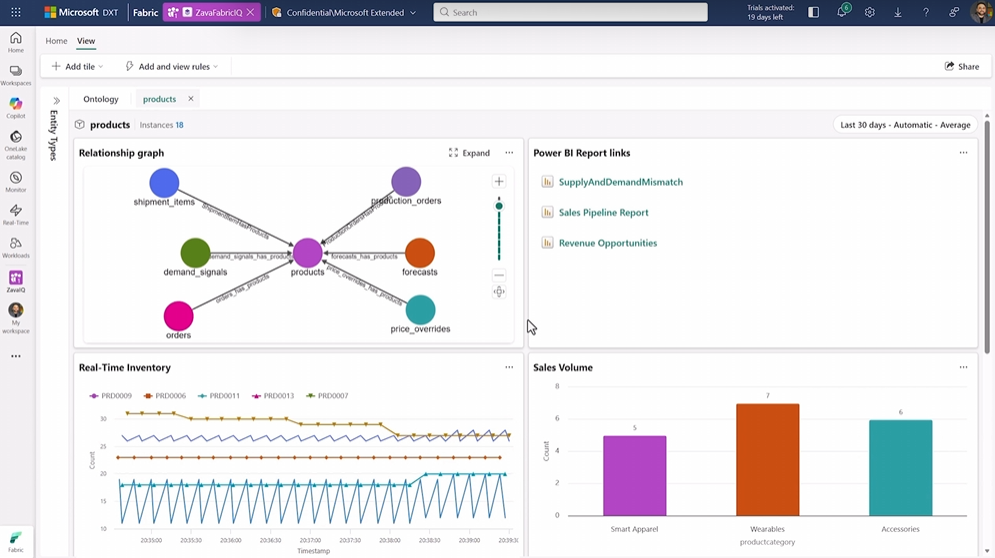
Task: Toggle PRD0007 series in legend
Action: 327,395
